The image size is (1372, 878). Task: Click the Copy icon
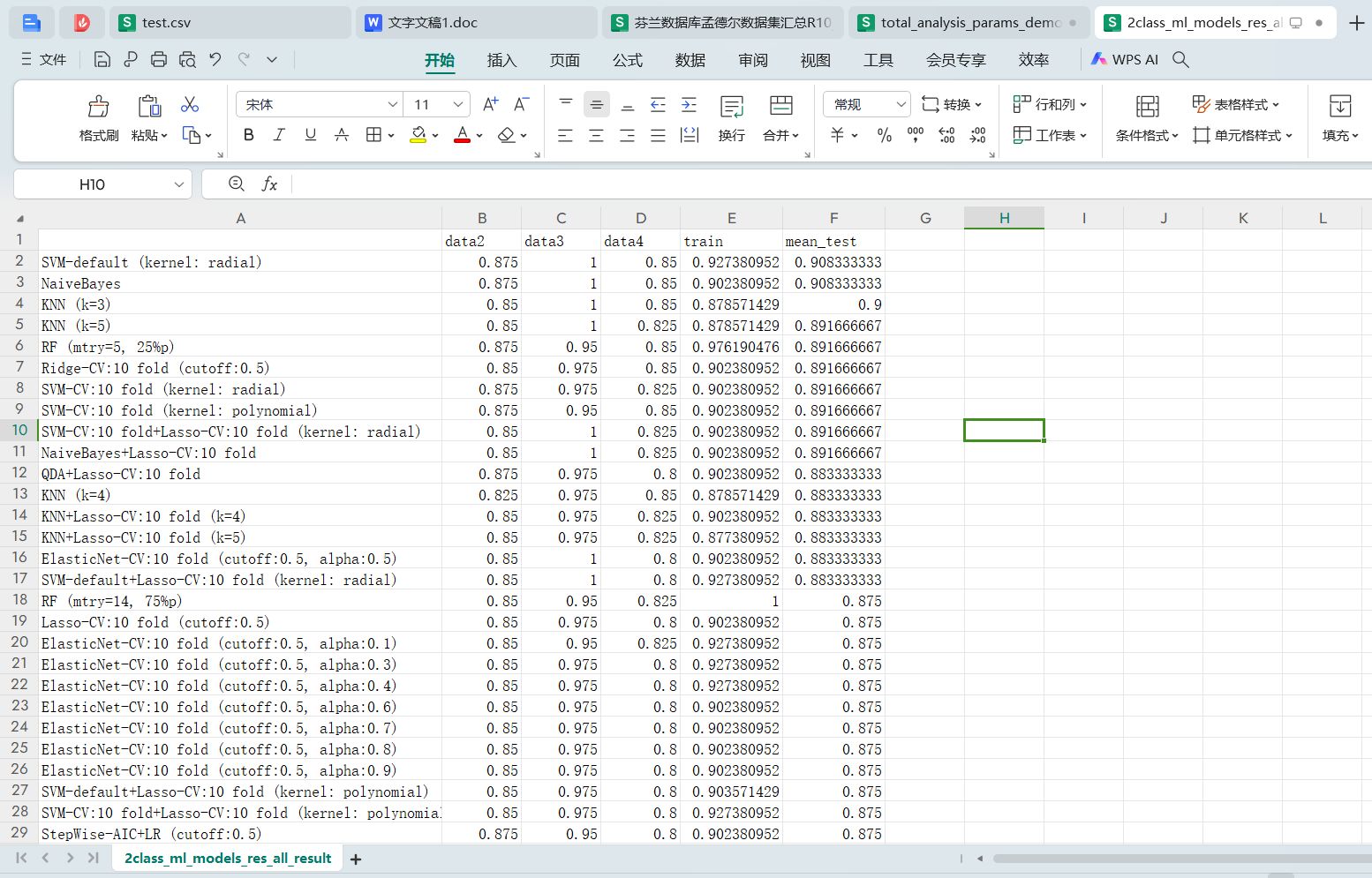click(192, 135)
